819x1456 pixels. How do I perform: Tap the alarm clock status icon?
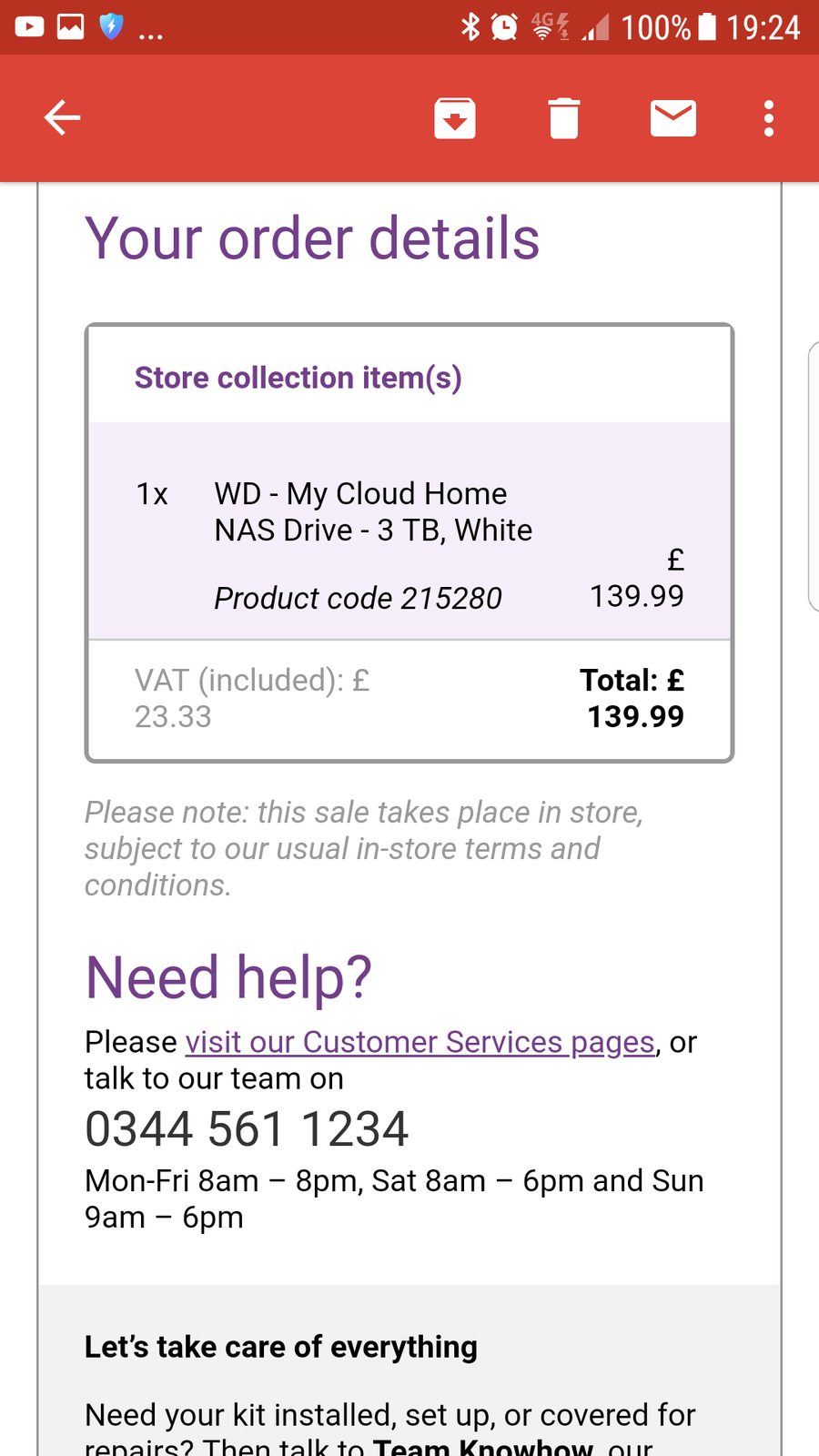coord(504,27)
